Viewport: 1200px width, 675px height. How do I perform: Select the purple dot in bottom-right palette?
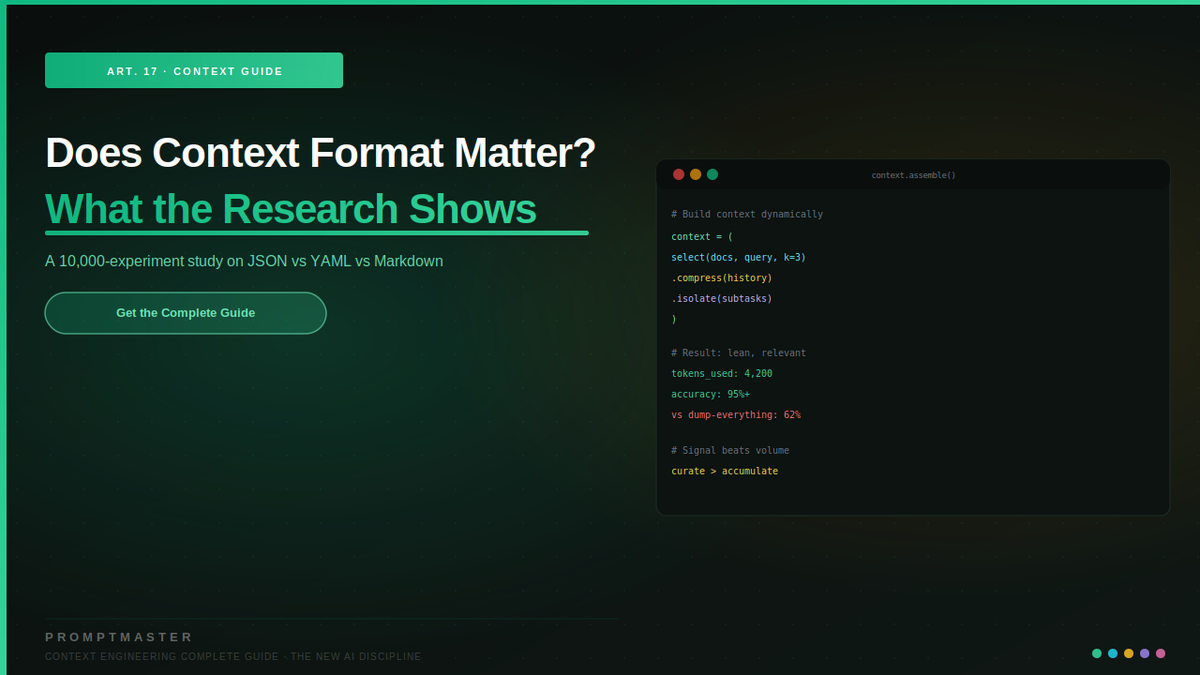1145,653
